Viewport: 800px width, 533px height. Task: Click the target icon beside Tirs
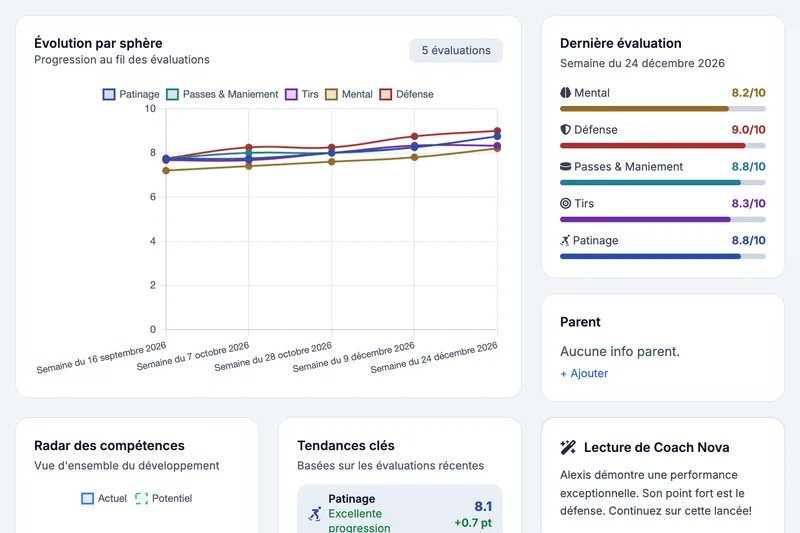(565, 204)
